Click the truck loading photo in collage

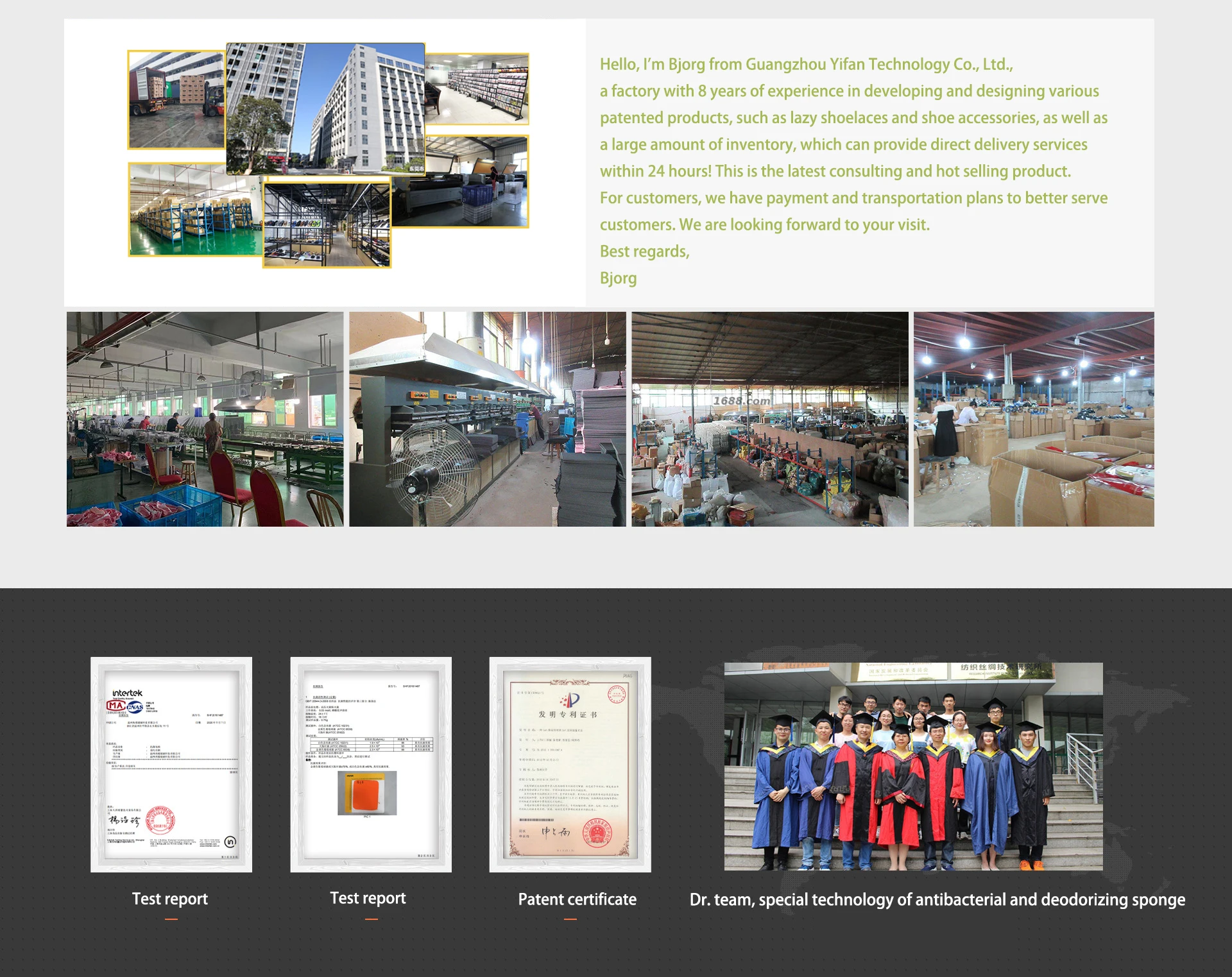[176, 99]
